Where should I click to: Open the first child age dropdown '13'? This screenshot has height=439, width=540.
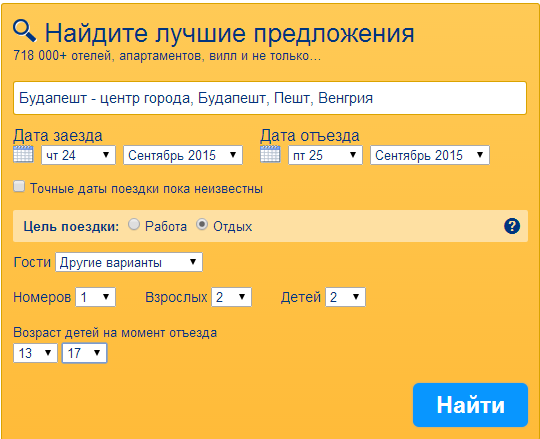click(35, 353)
